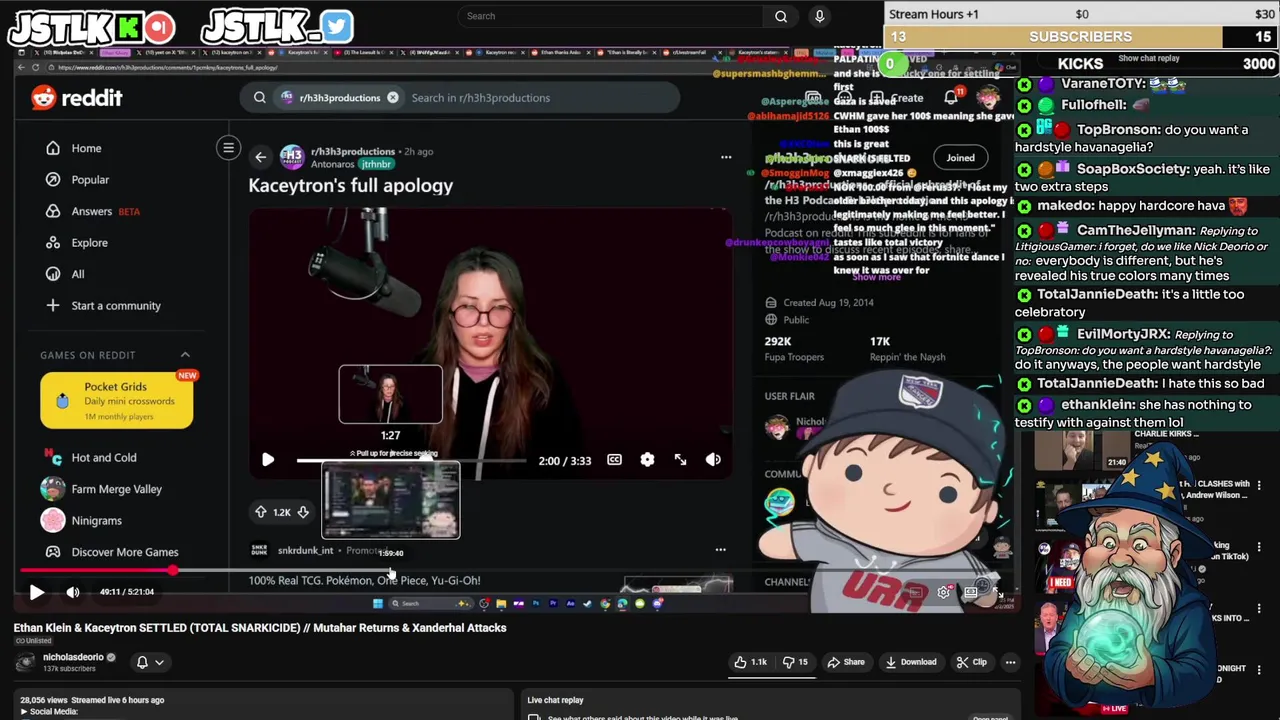Open the Farm Merge Valley game
1280x720 pixels.
(115, 489)
